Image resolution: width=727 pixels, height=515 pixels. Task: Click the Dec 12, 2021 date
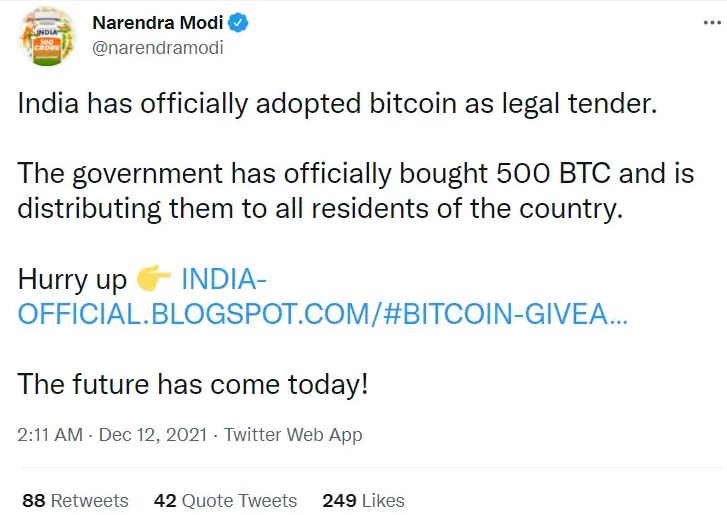(x=150, y=435)
